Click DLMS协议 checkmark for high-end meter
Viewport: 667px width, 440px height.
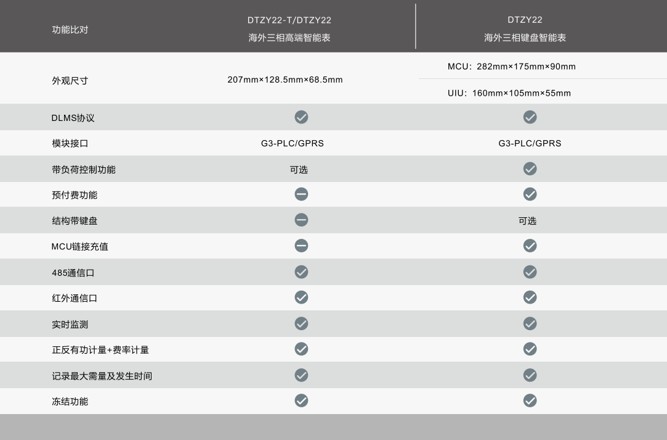(x=301, y=118)
